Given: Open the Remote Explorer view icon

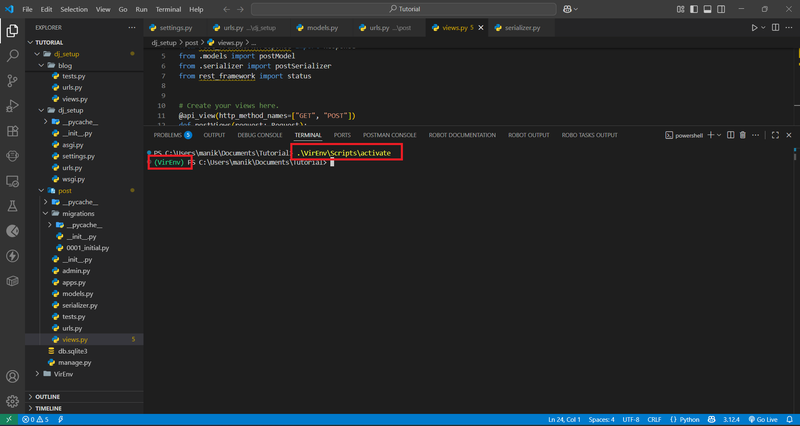Looking at the screenshot, I should point(12,181).
